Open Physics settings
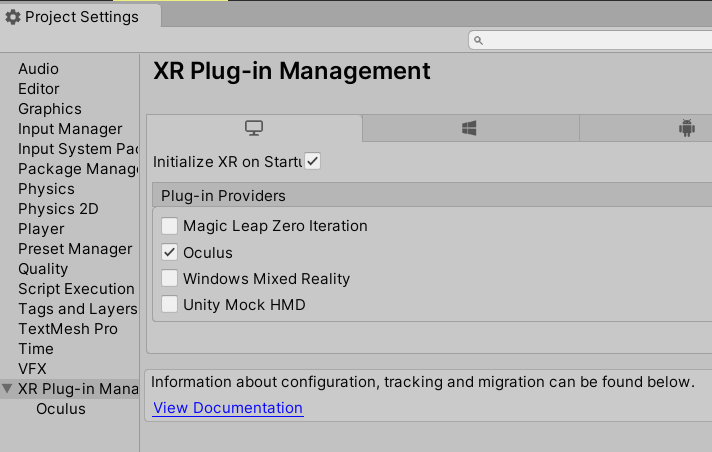Image resolution: width=712 pixels, height=452 pixels. pyautogui.click(x=46, y=189)
